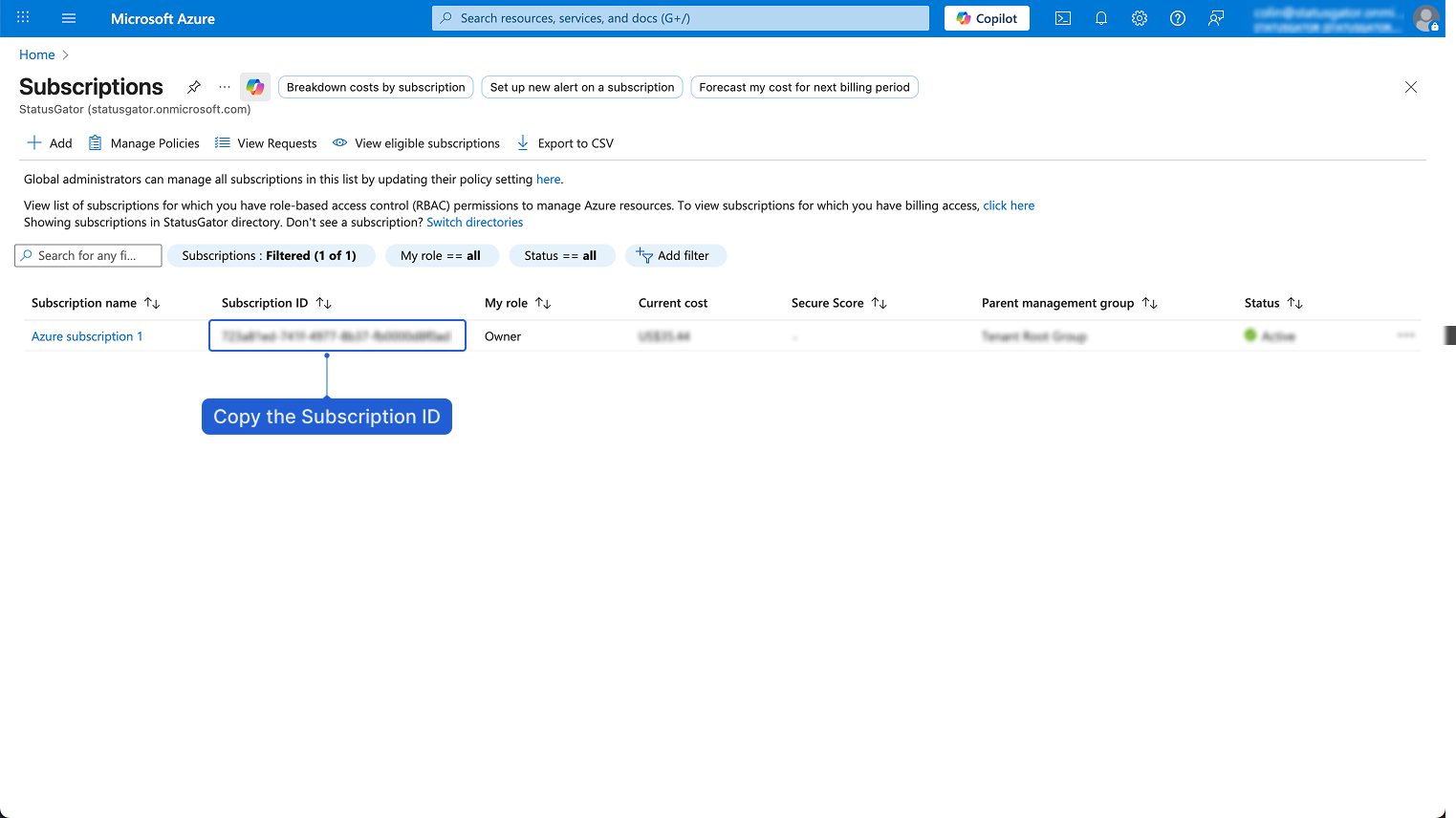Sort by Secure Score column

click(838, 303)
